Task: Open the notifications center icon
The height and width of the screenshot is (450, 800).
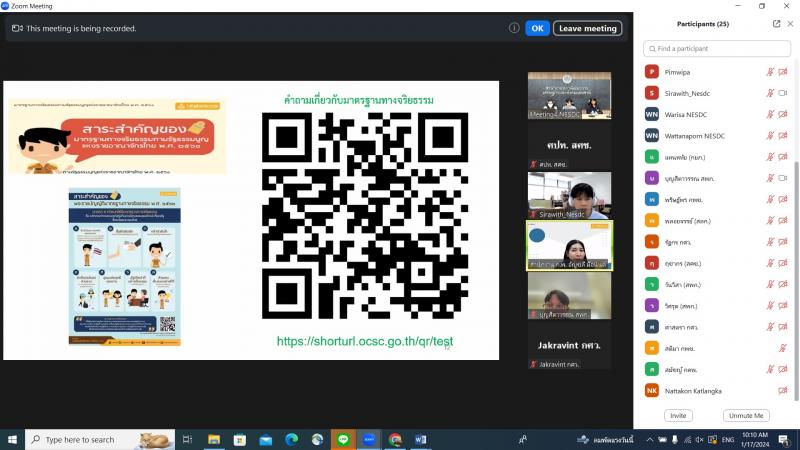Action: 784,439
